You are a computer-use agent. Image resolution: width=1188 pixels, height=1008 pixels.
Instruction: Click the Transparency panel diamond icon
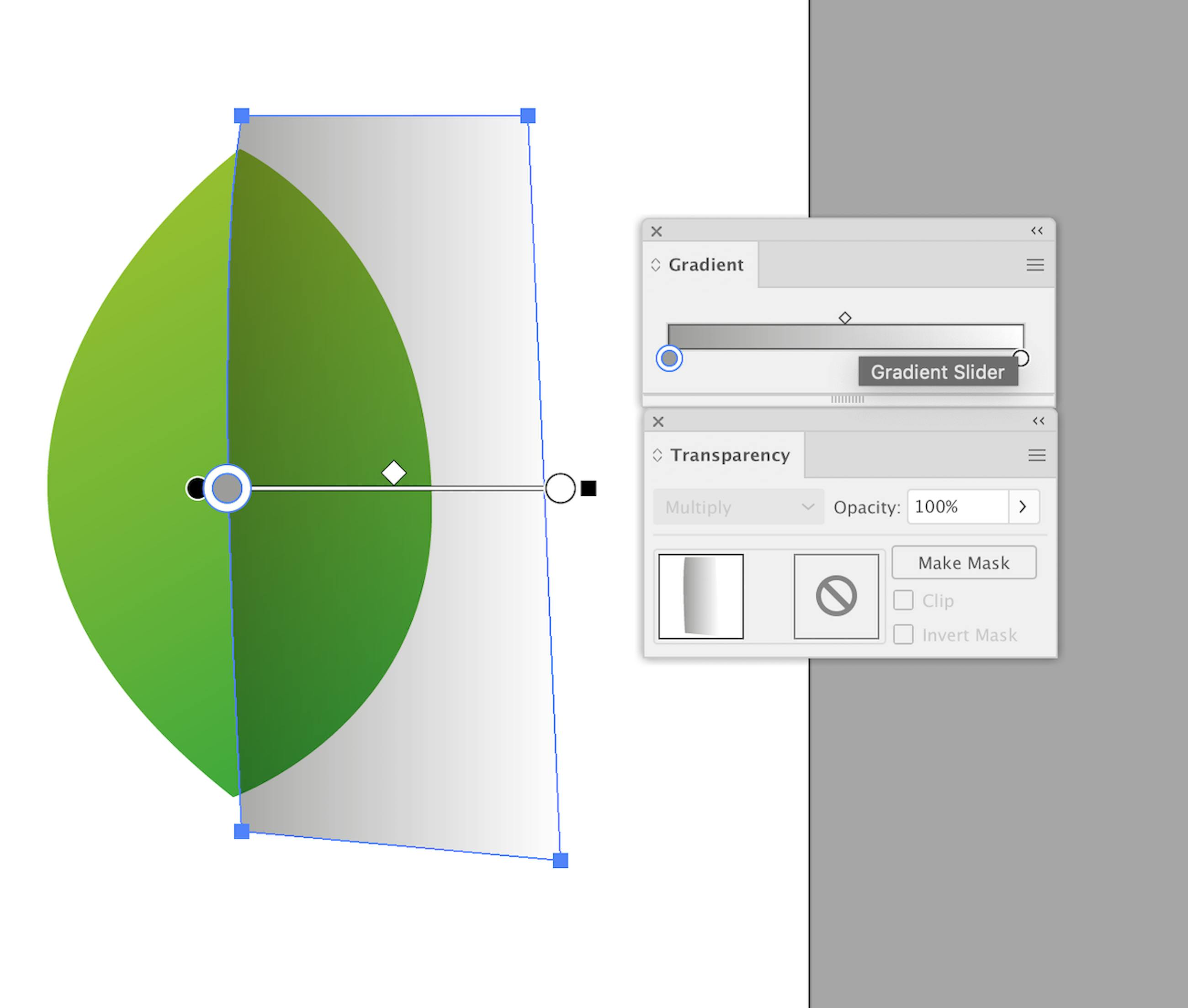pos(657,454)
